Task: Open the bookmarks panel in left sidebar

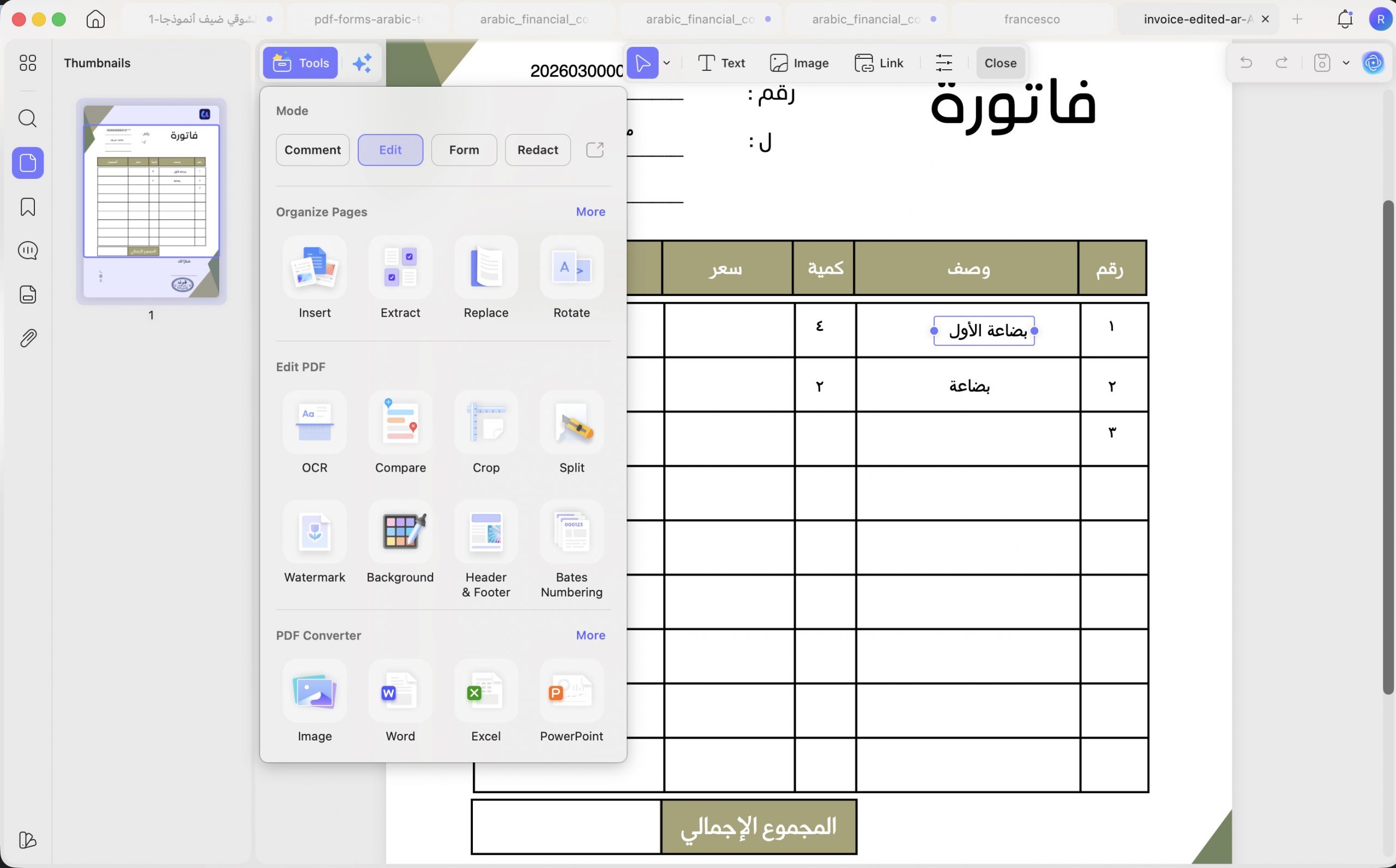Action: pos(28,207)
